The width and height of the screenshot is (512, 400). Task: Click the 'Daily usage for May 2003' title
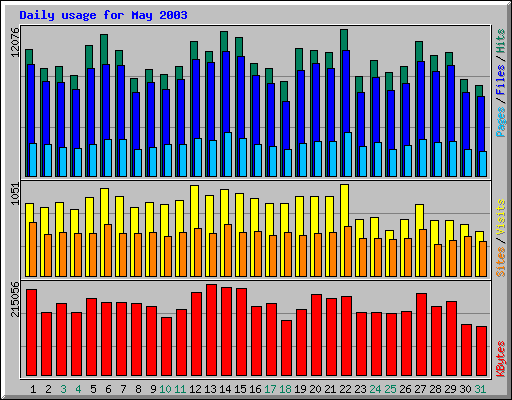coord(103,15)
